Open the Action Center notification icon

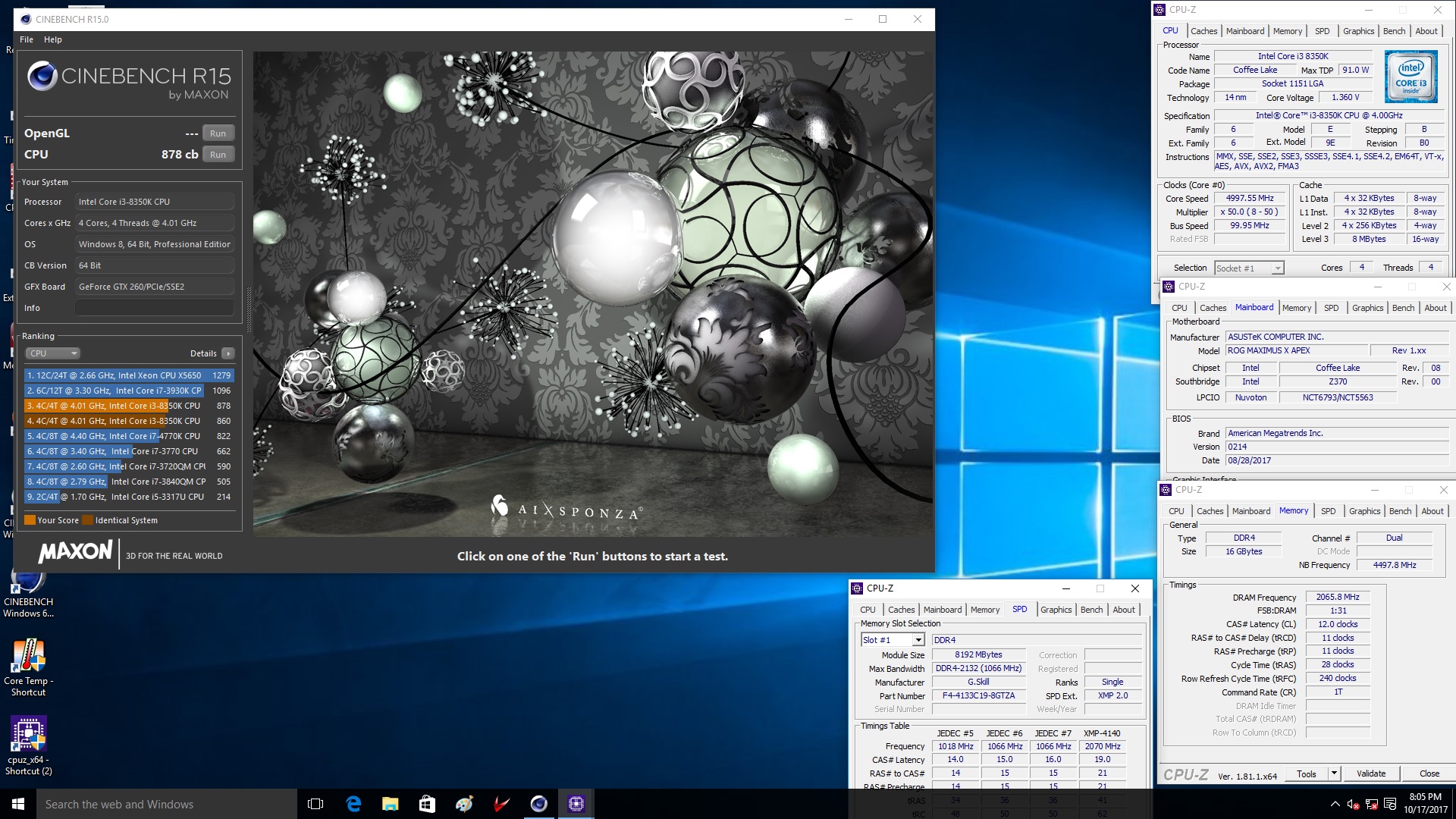(x=1390, y=804)
